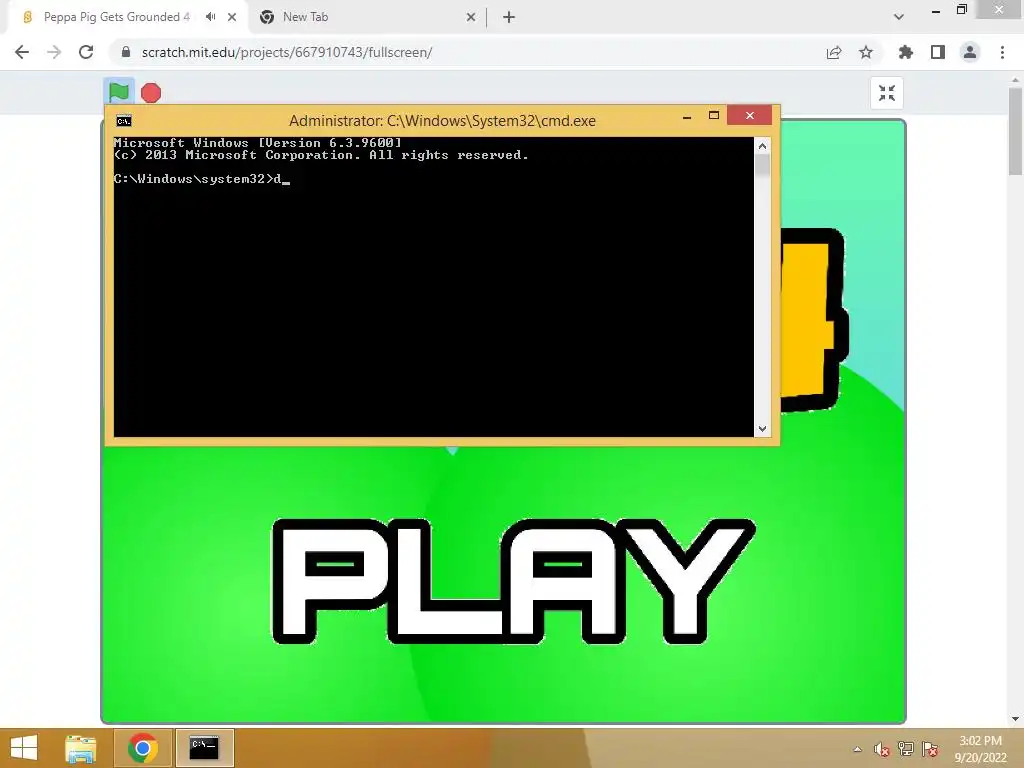The image size is (1024, 768).
Task: Open Chrome tab search chevron
Action: coord(899,17)
